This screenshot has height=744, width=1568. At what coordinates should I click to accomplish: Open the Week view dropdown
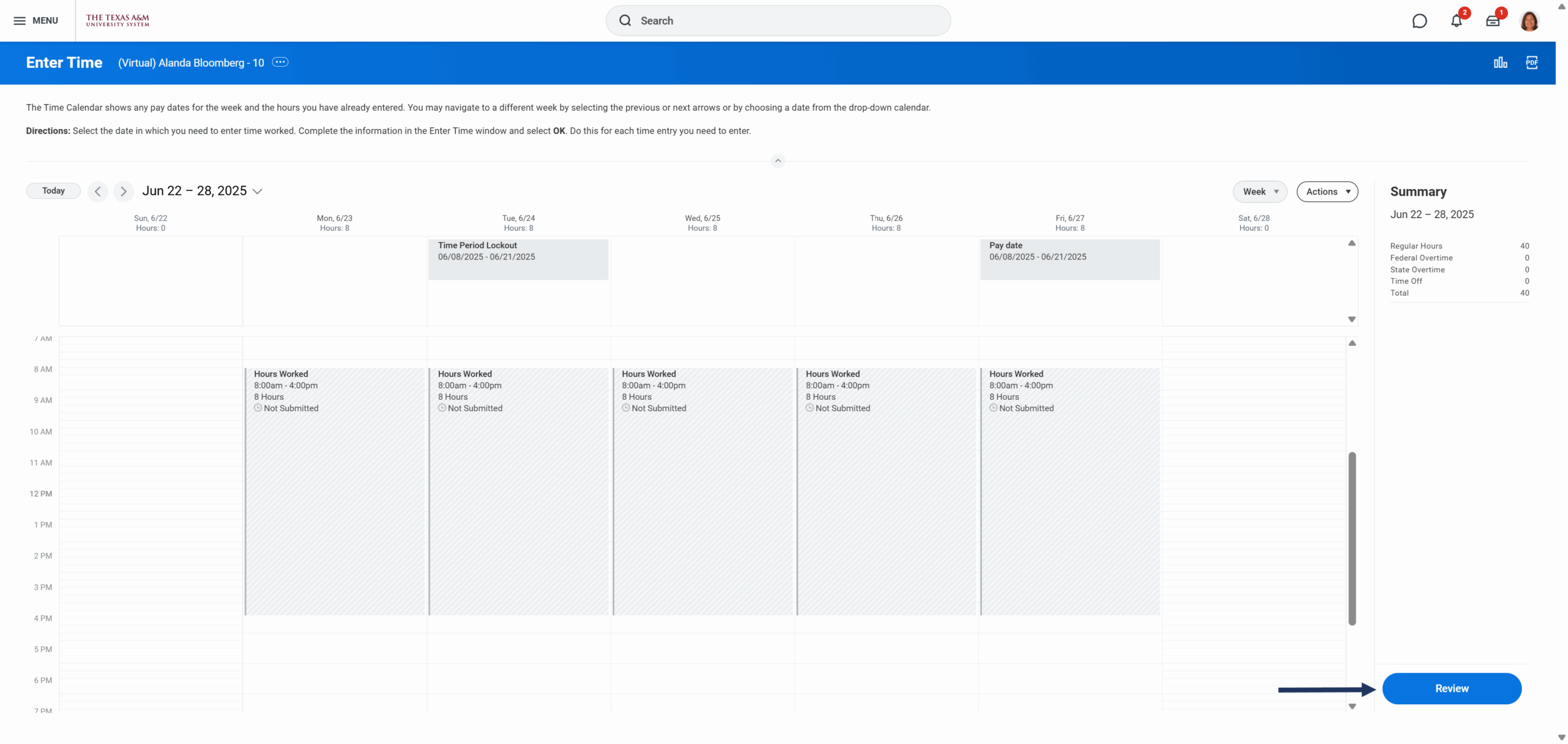[x=1259, y=192]
